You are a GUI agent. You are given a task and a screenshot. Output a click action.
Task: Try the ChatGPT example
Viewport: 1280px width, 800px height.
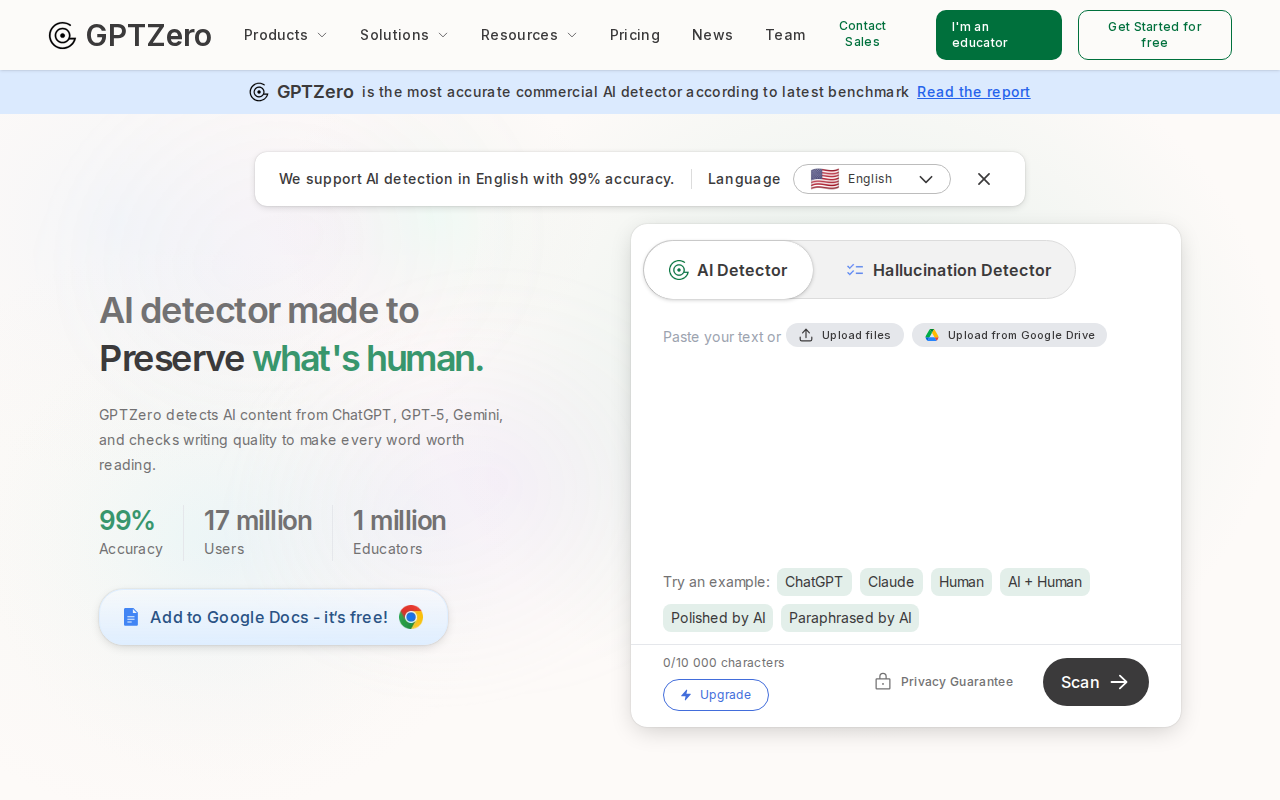click(x=814, y=582)
